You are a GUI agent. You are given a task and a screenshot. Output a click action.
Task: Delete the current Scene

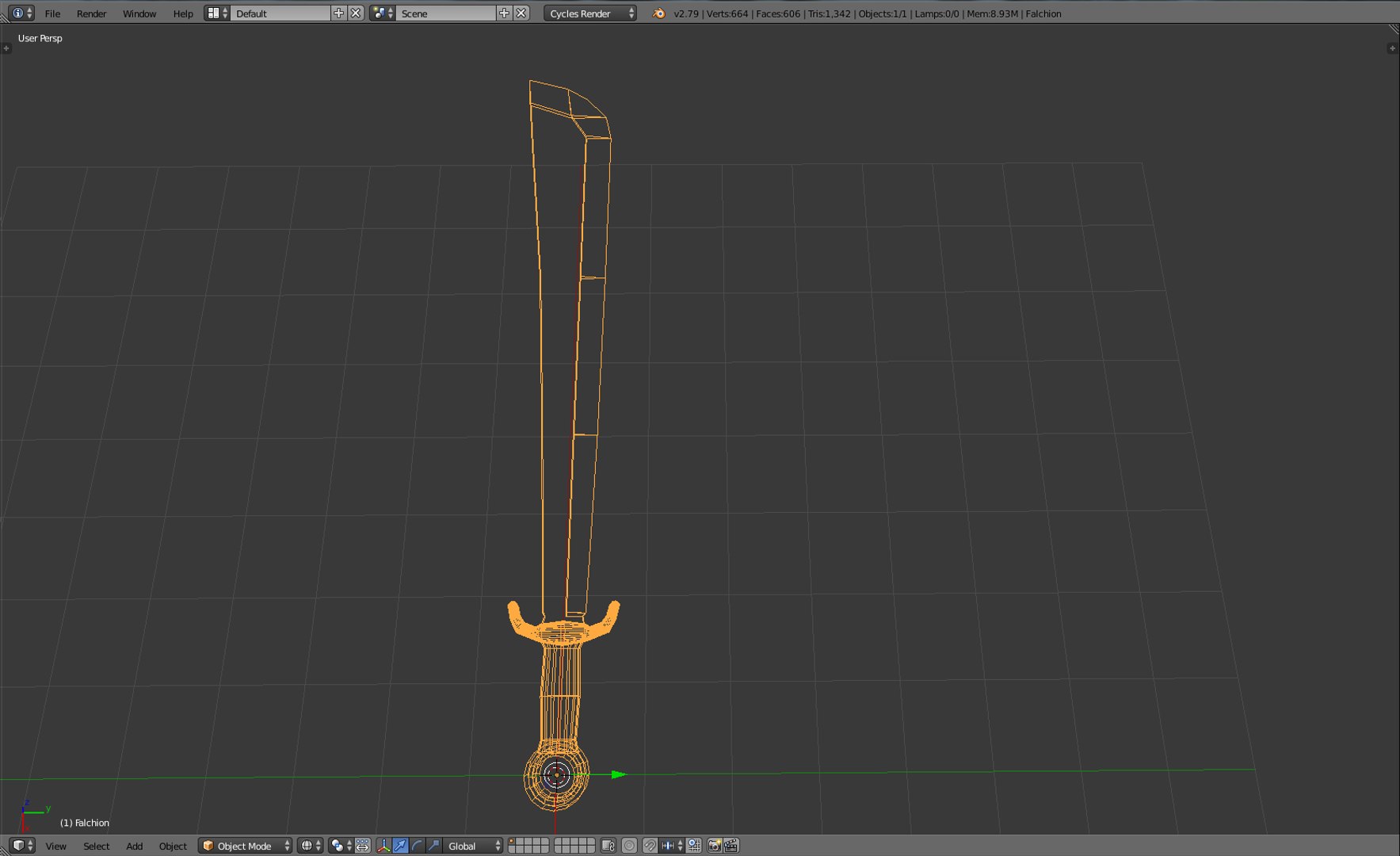(x=521, y=13)
